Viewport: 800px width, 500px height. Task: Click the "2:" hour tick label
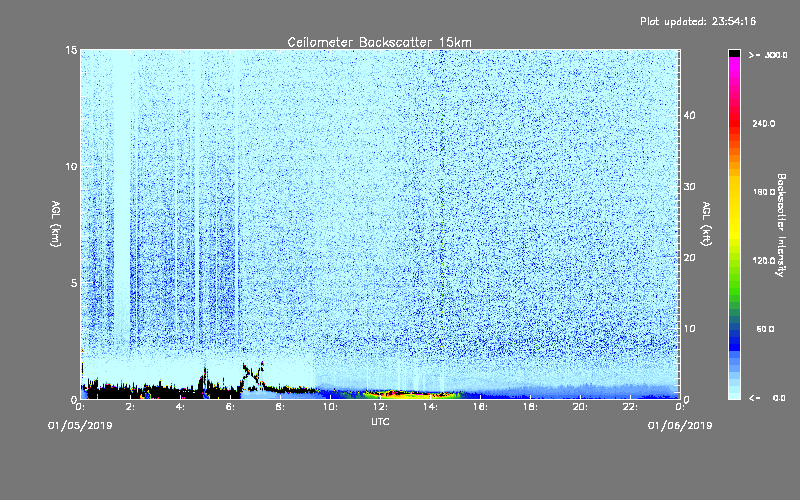click(130, 407)
